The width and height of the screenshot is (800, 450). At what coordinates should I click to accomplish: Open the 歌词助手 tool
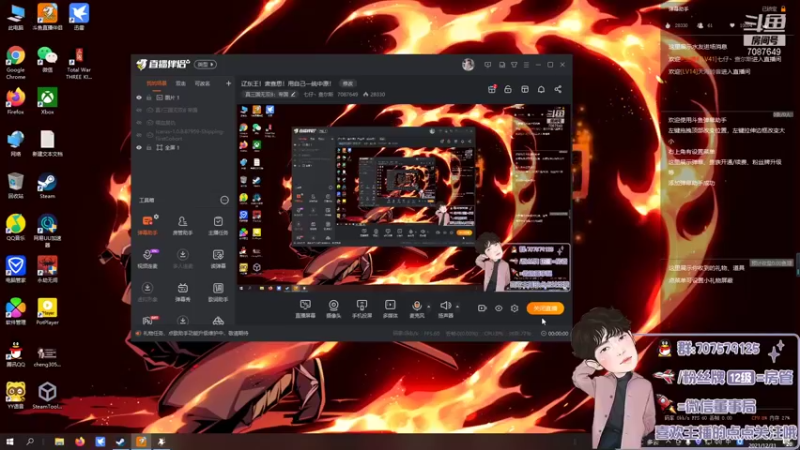pyautogui.click(x=218, y=292)
